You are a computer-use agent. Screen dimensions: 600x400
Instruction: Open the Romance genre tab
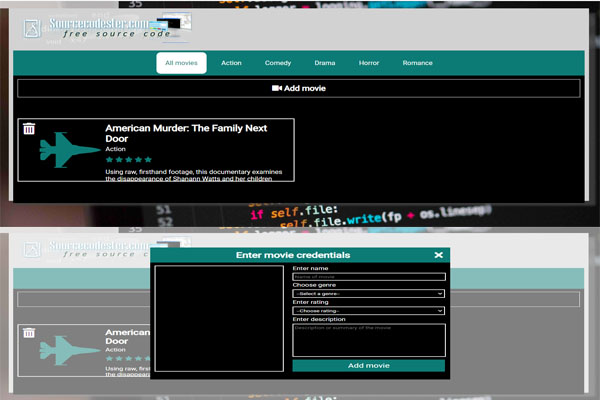pos(417,63)
